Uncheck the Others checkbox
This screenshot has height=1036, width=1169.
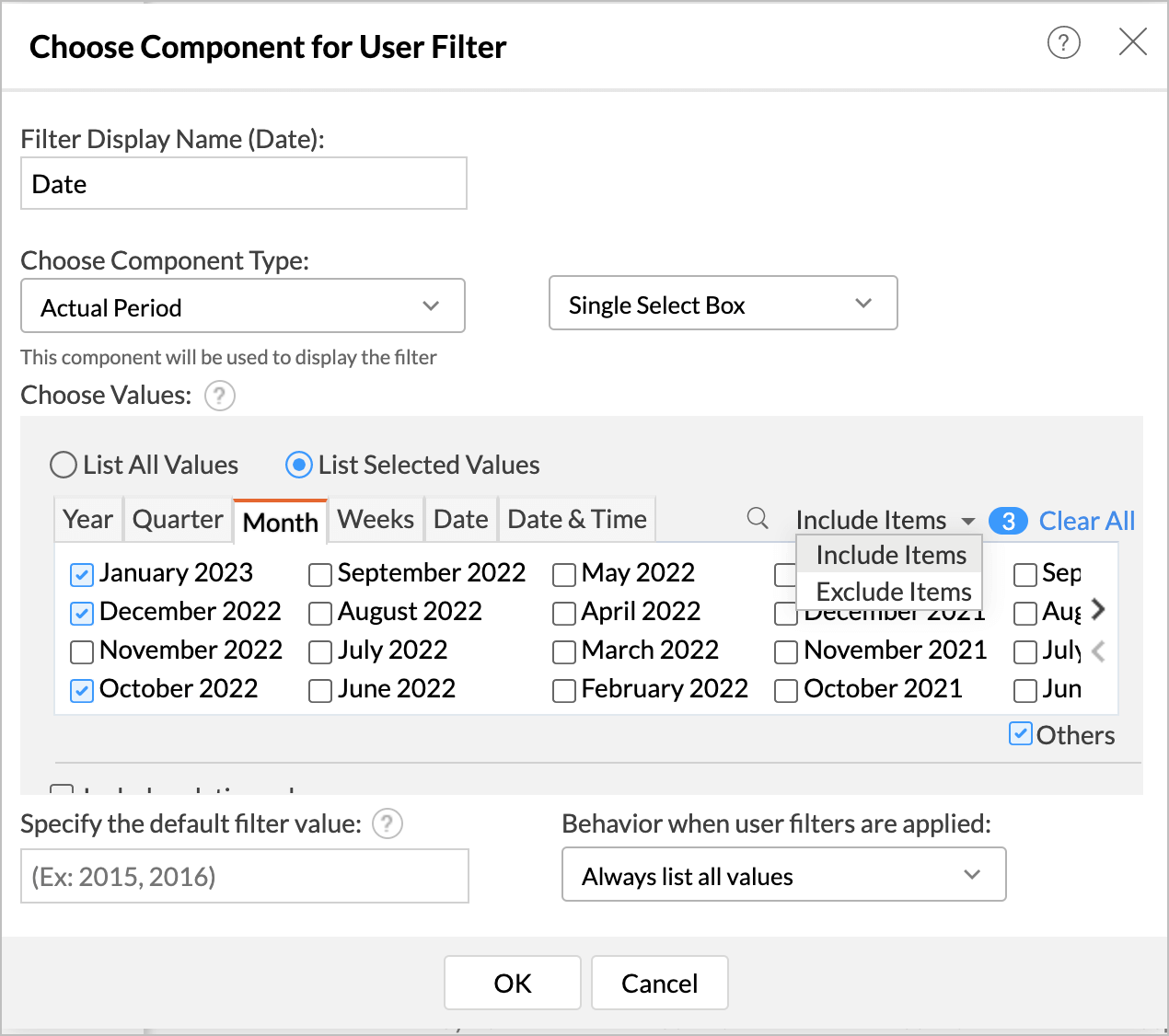pos(1020,734)
